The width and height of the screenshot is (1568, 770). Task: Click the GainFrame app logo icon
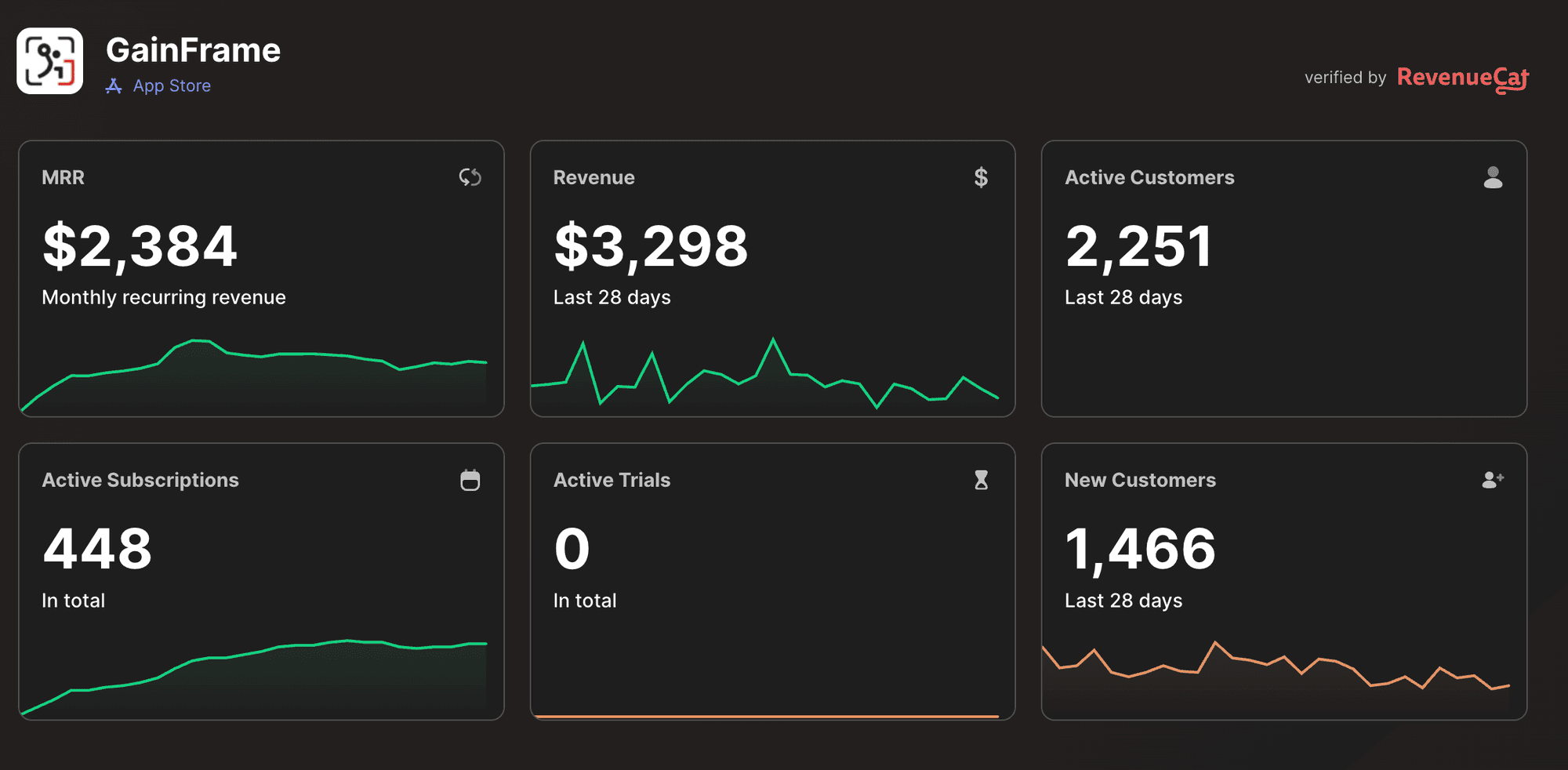[x=49, y=61]
